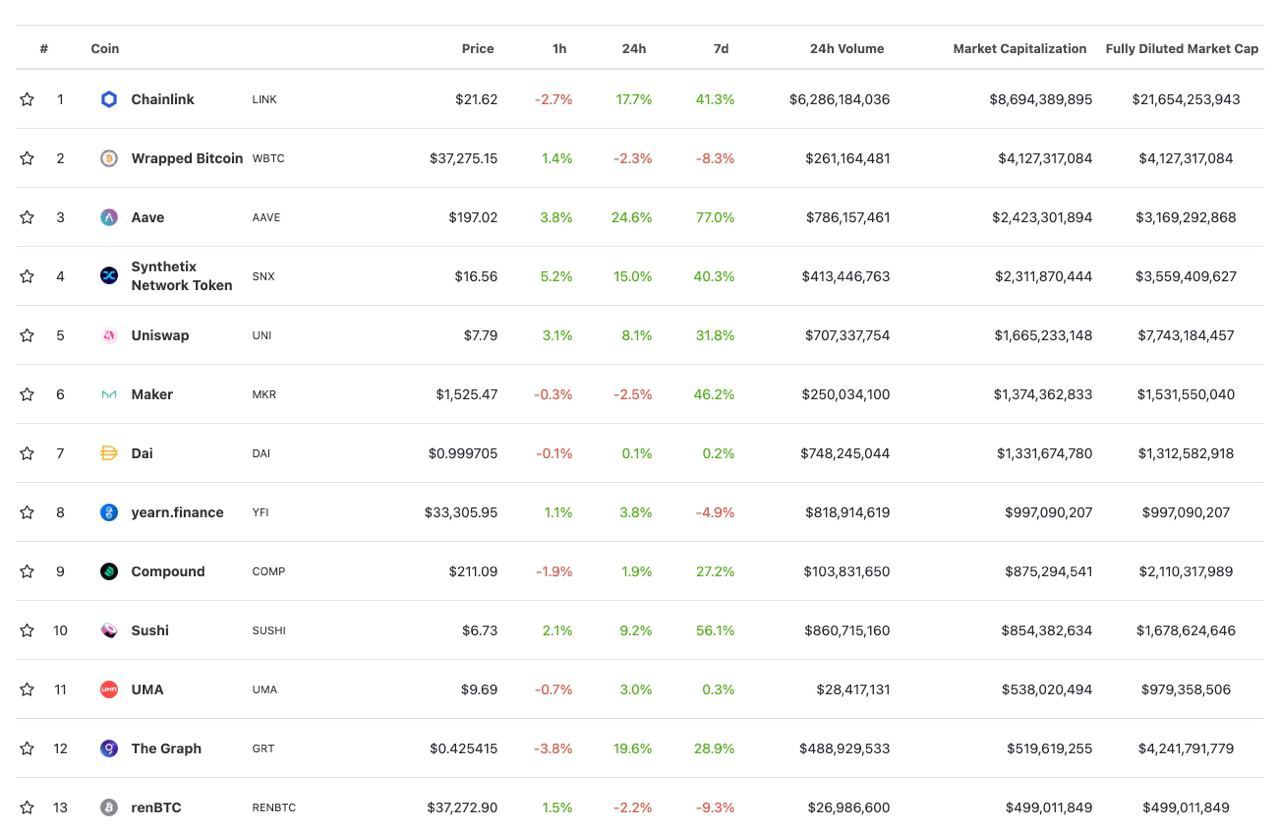Toggle the star next to renBTC

click(x=27, y=807)
